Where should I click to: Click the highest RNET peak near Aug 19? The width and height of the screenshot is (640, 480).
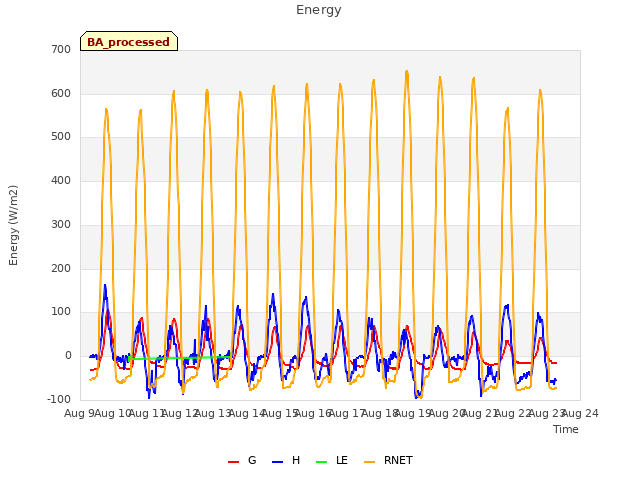[407, 72]
